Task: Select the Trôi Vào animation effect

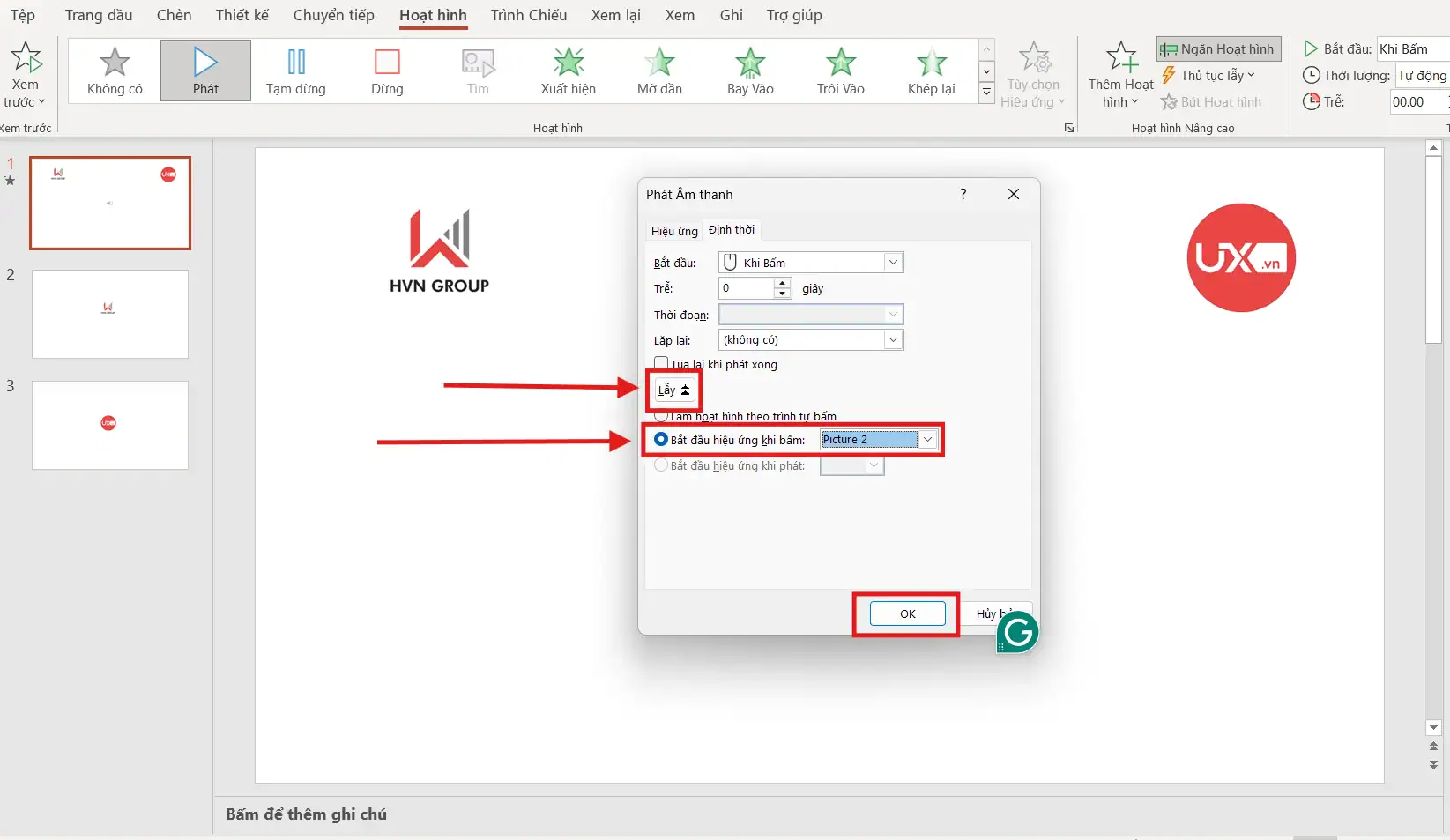Action: pyautogui.click(x=840, y=71)
